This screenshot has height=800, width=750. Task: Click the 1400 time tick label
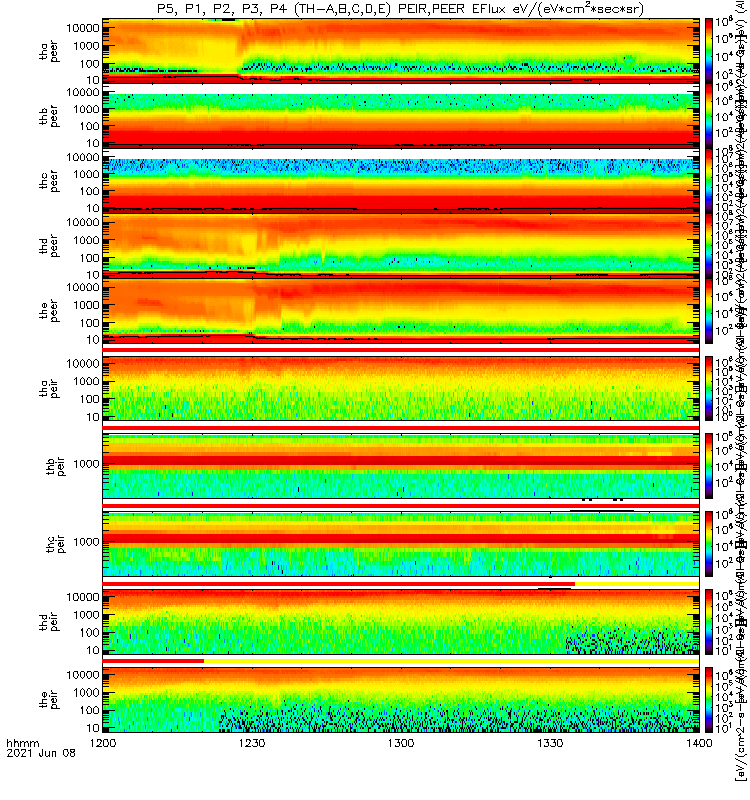pyautogui.click(x=699, y=743)
